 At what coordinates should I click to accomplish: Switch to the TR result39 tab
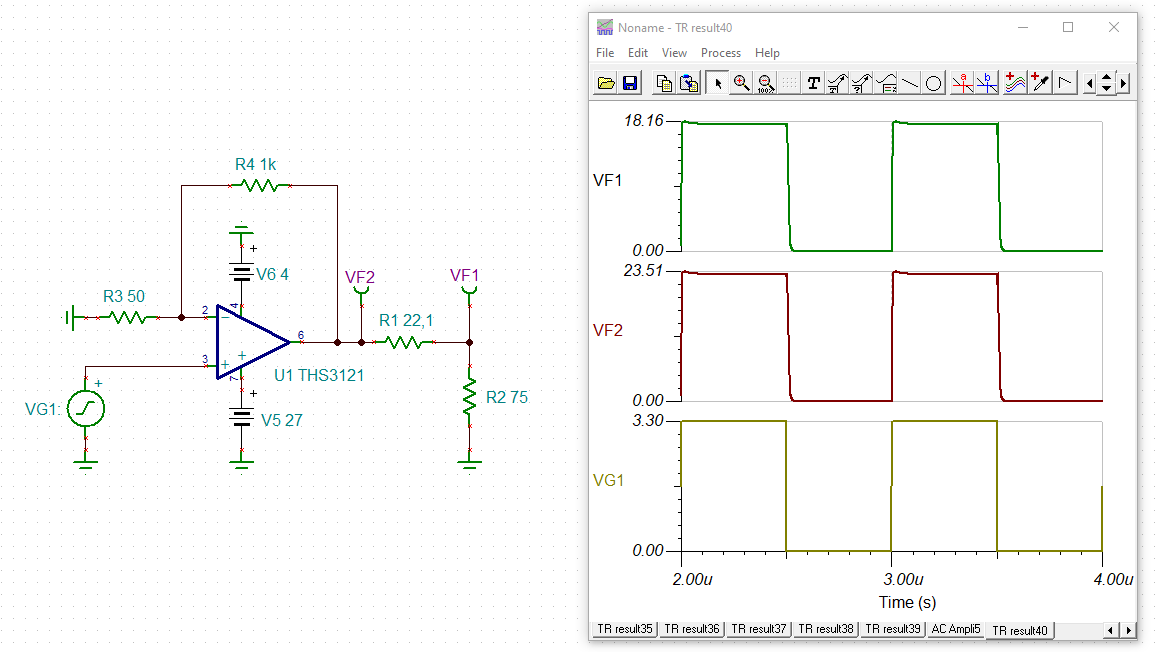click(x=892, y=629)
